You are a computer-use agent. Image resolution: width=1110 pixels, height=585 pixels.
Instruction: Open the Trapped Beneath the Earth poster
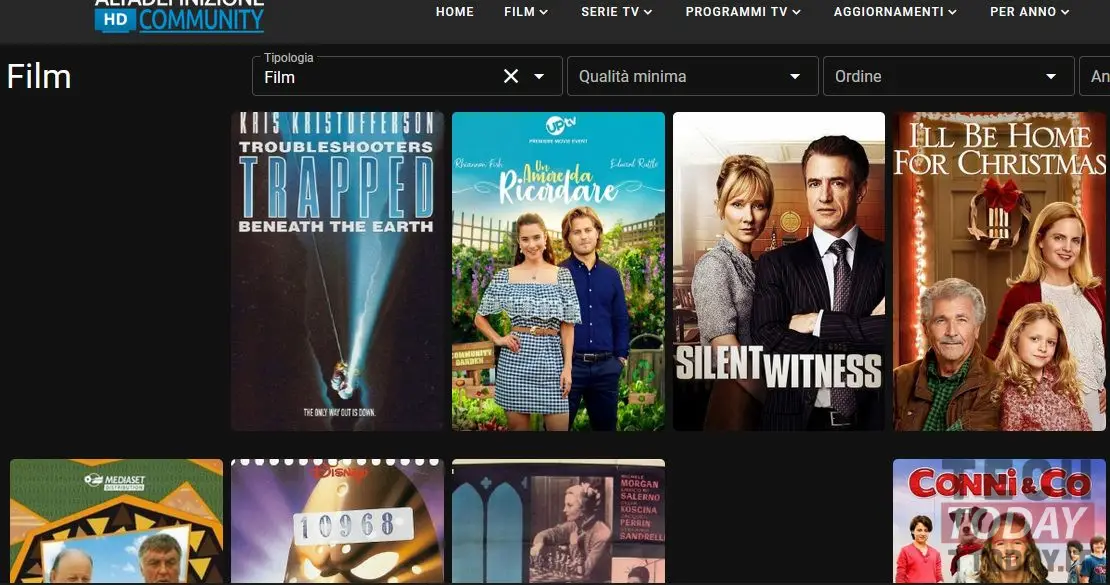coord(338,271)
